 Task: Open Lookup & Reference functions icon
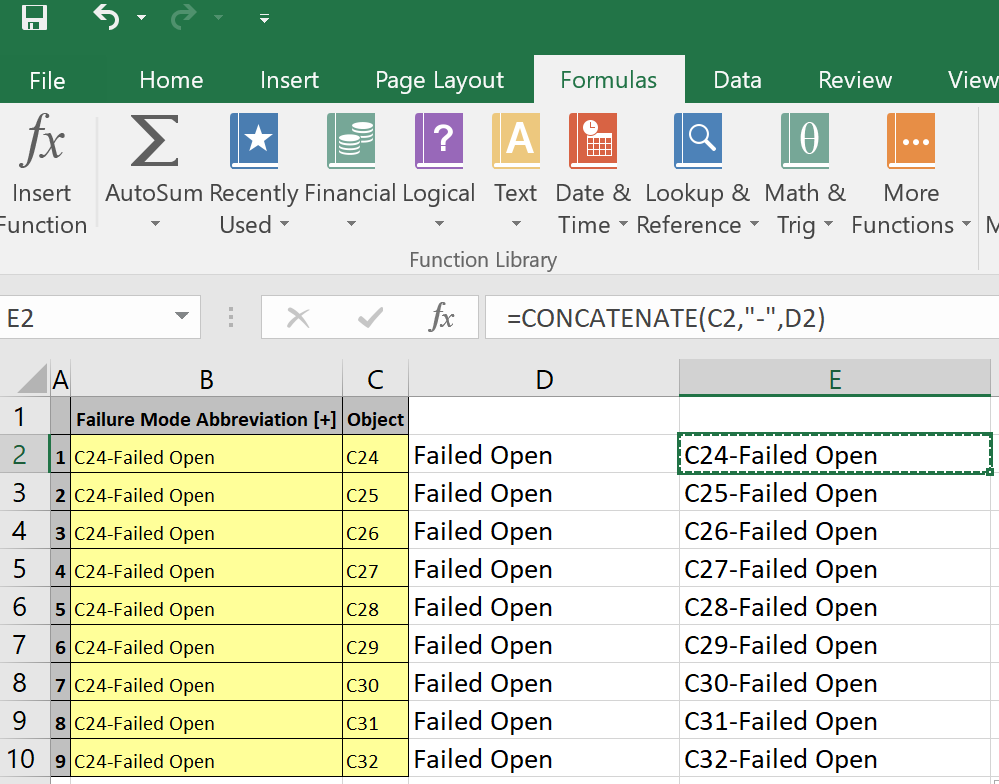[698, 140]
